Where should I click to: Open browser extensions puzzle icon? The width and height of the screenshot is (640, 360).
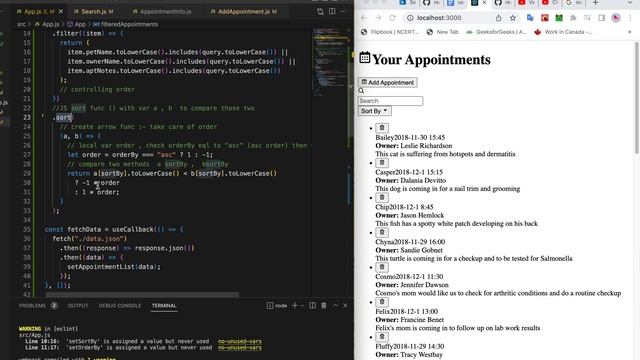pos(573,18)
